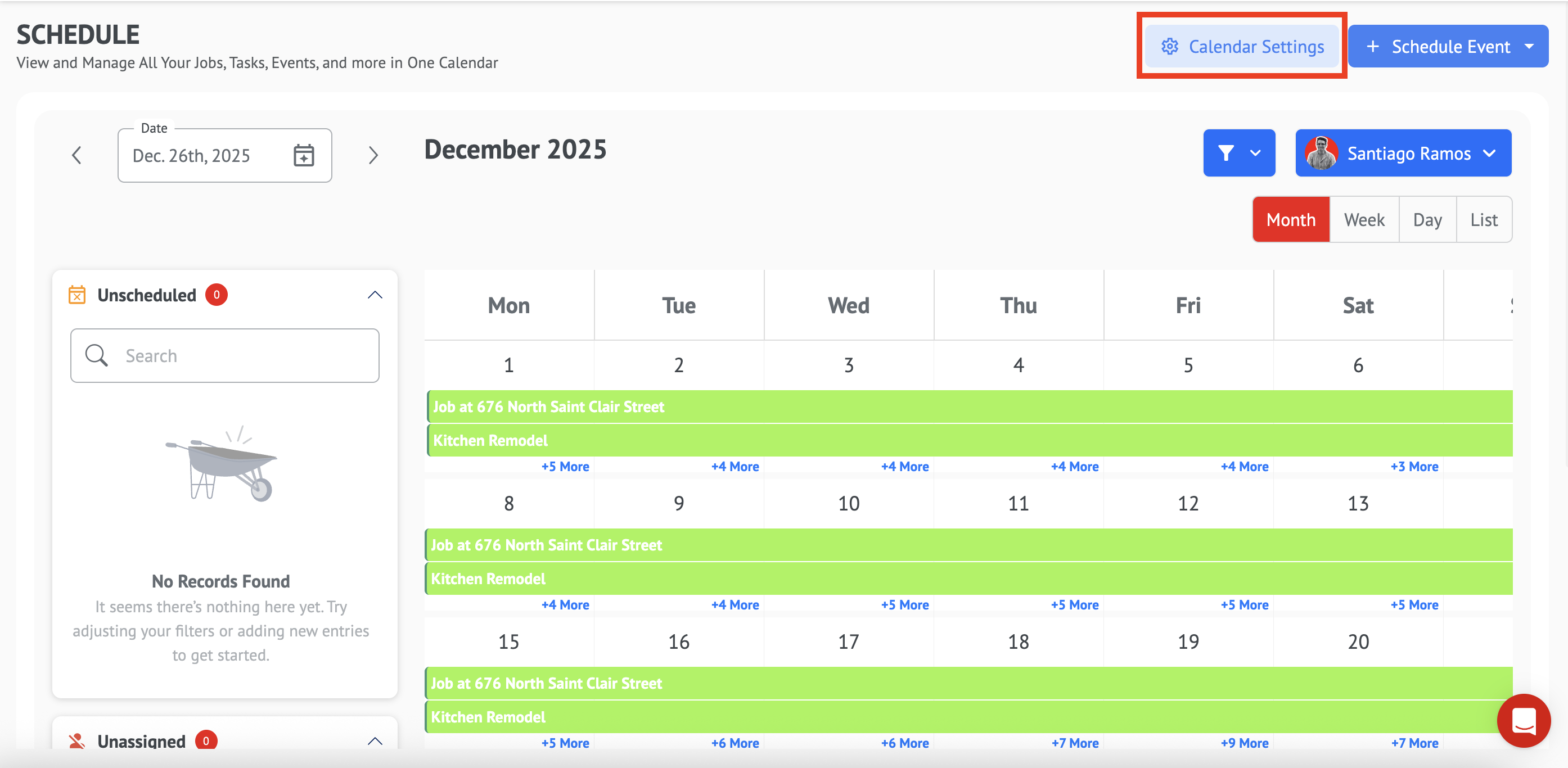Go to previous month arrow
The image size is (1568, 768).
pyautogui.click(x=76, y=155)
